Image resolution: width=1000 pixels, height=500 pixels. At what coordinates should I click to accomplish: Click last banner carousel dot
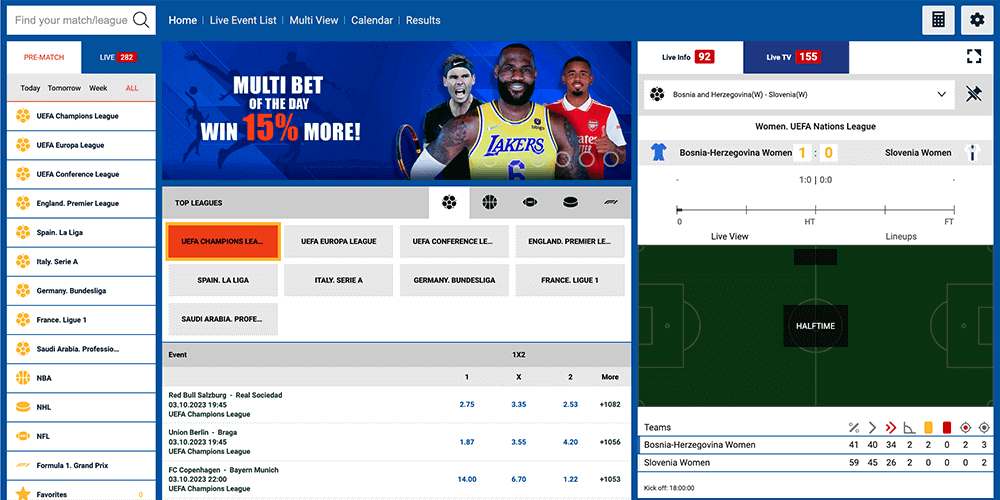(x=610, y=159)
